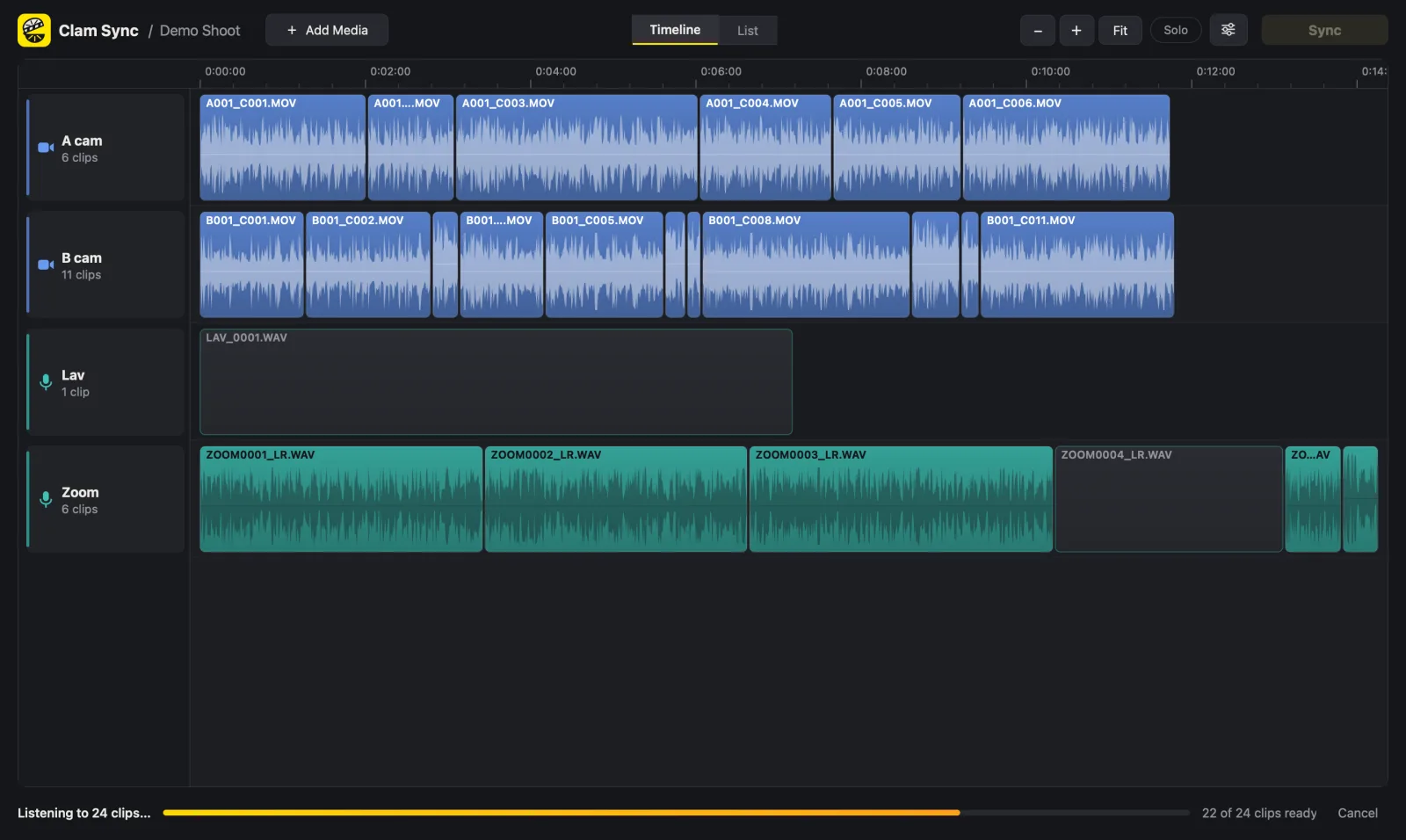Click the 0:02:00 ruler time marker
The width and height of the screenshot is (1406, 840).
(390, 71)
